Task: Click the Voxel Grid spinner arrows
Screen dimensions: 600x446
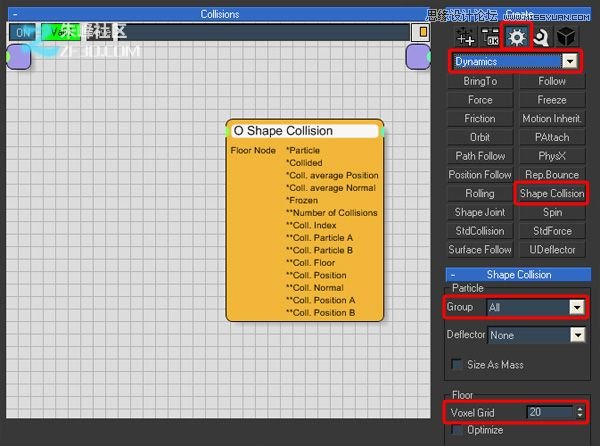Action: coord(579,412)
